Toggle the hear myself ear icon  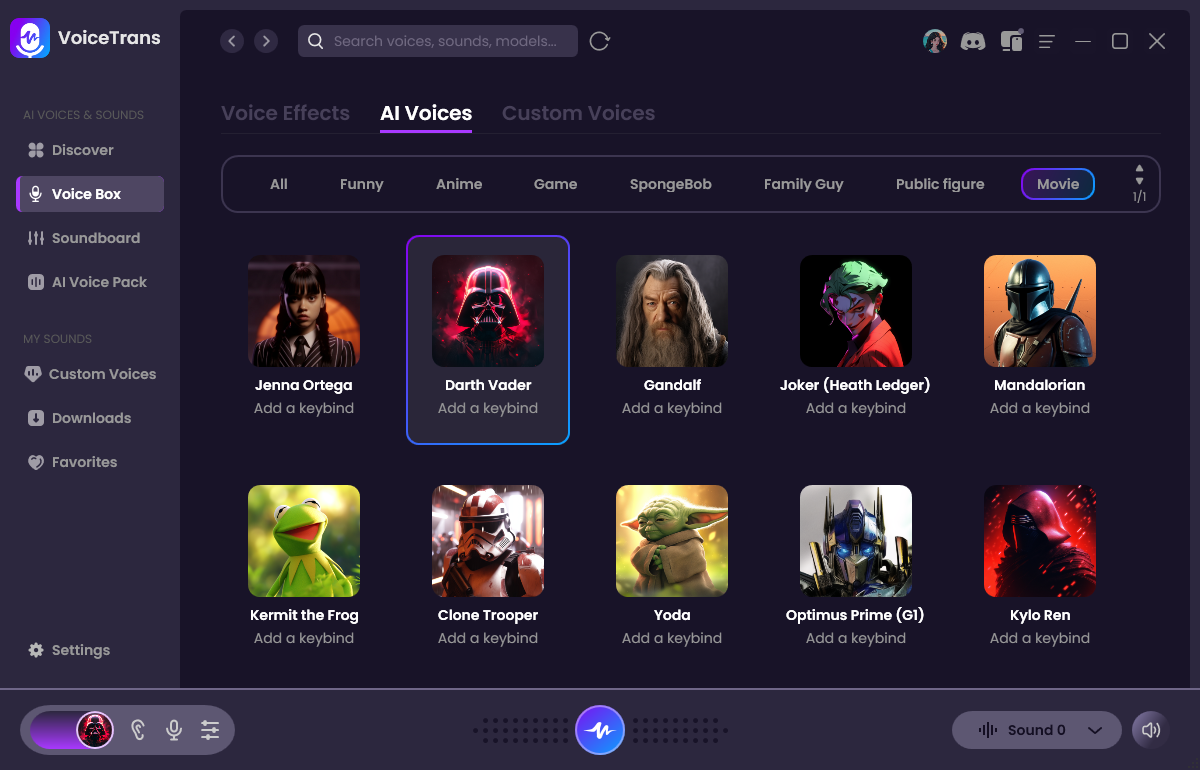(138, 730)
